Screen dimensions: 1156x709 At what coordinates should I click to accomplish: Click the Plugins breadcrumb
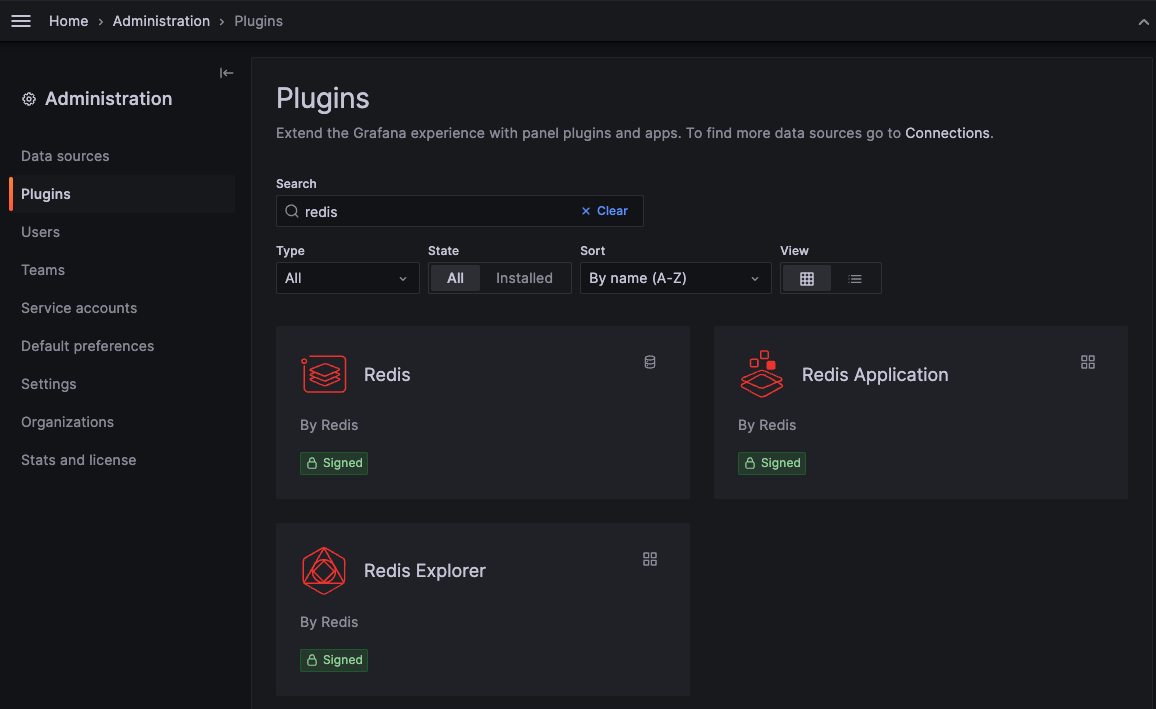pyautogui.click(x=258, y=21)
